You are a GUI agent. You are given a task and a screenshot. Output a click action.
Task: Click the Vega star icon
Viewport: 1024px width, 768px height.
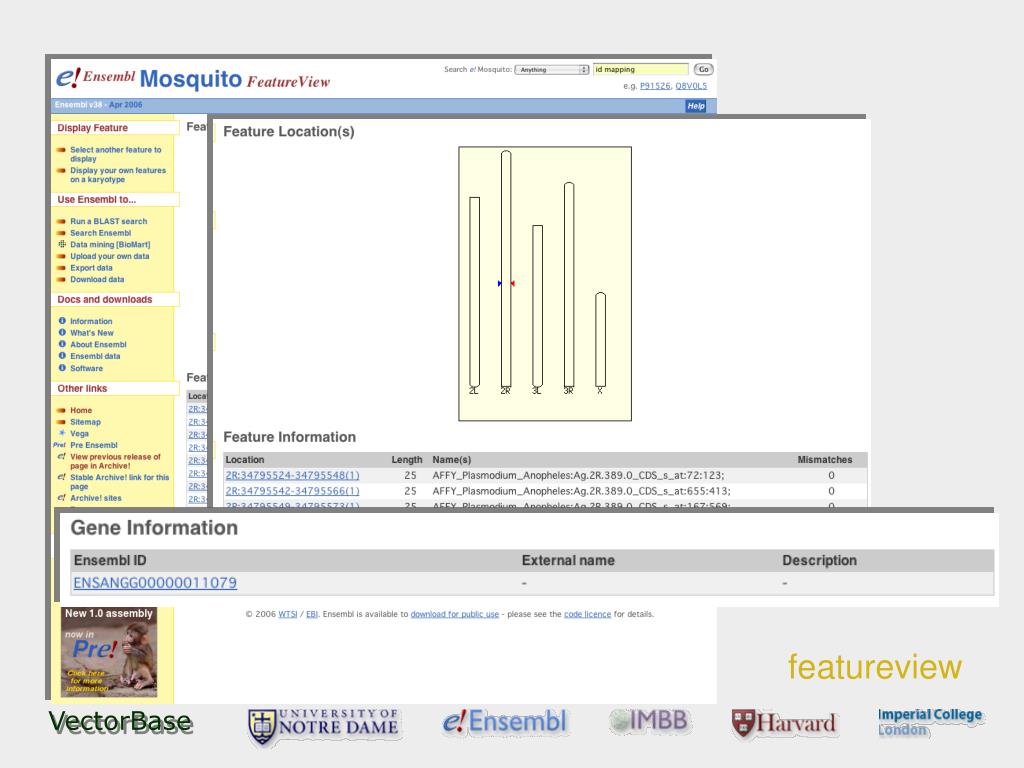62,433
